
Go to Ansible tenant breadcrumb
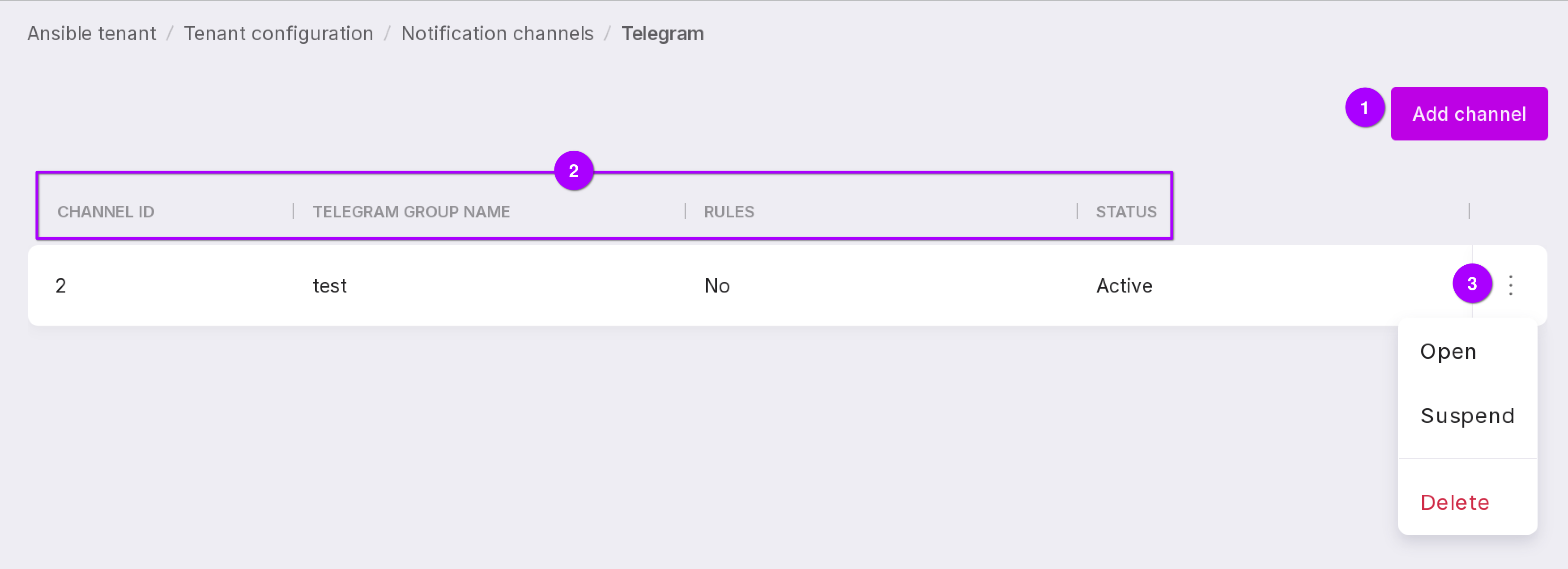92,34
